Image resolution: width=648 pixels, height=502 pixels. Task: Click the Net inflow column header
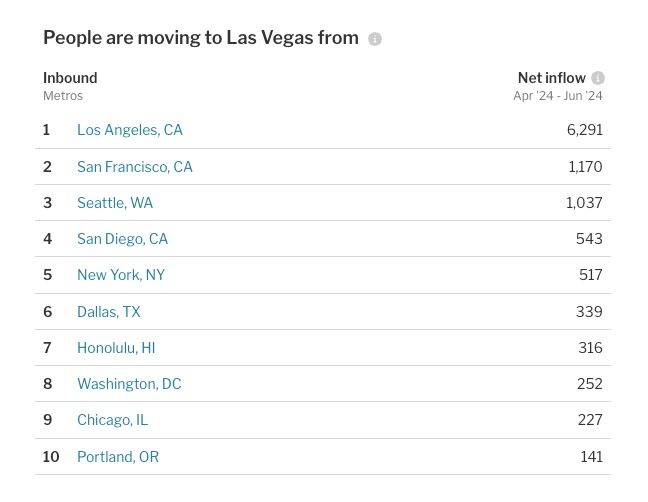pyautogui.click(x=551, y=78)
